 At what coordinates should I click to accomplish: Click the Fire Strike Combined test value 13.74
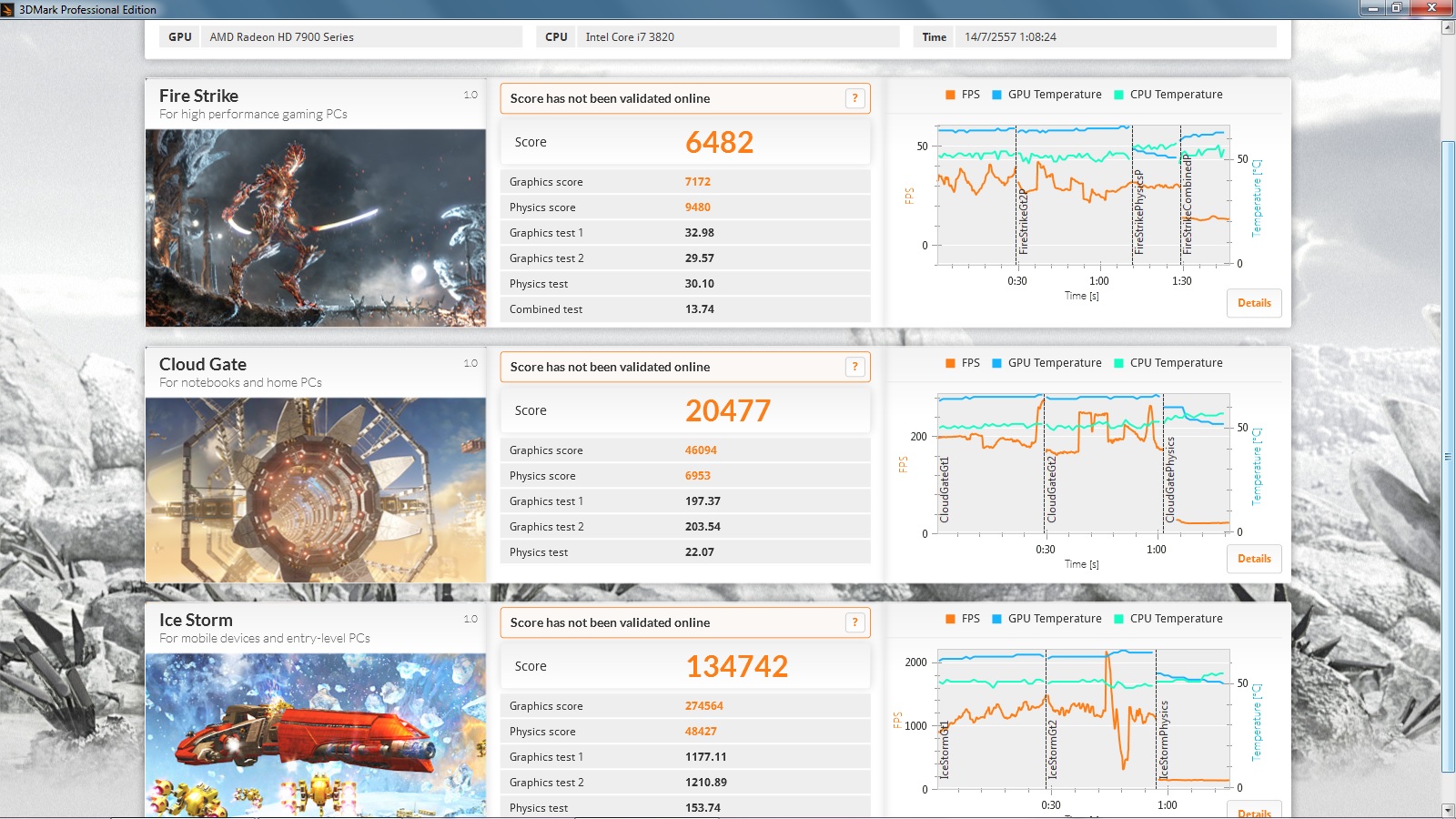tap(700, 309)
